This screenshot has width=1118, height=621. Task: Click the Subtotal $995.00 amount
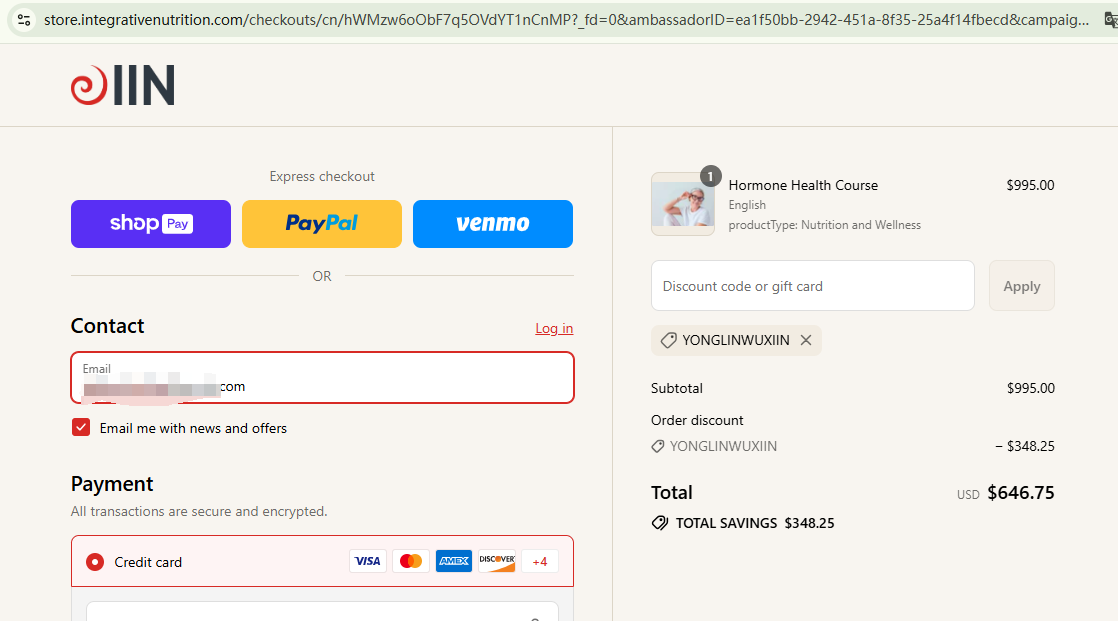(1030, 389)
